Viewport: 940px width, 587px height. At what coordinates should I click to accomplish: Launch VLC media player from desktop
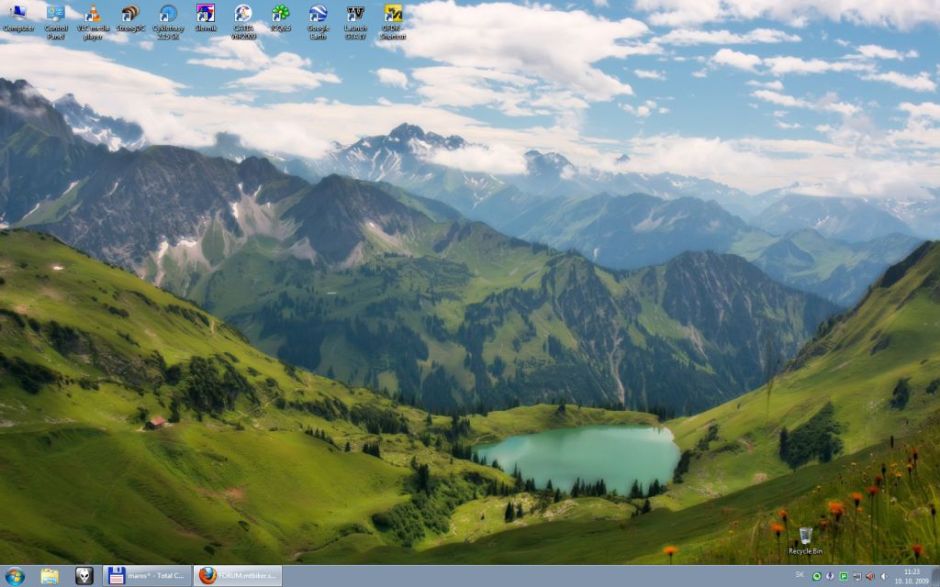tap(93, 16)
